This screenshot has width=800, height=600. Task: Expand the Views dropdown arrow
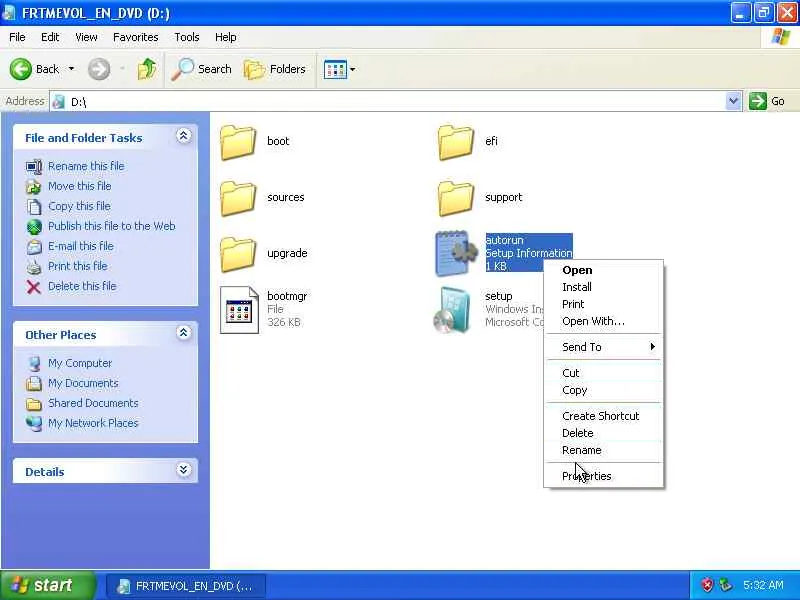coord(353,69)
